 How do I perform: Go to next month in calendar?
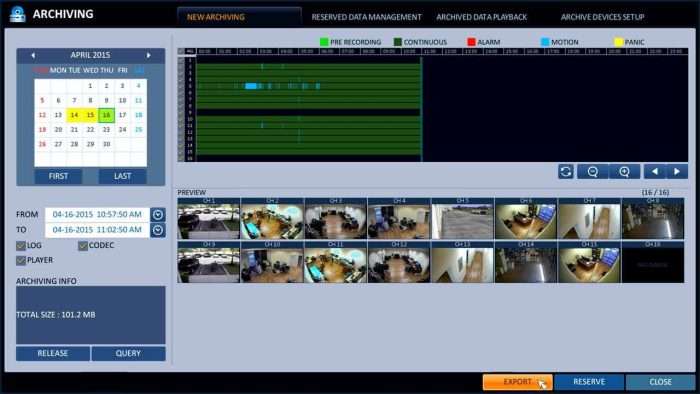[x=149, y=55]
